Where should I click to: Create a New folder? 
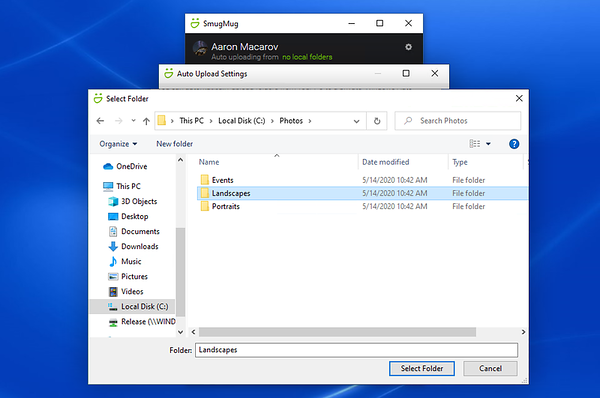(174, 144)
